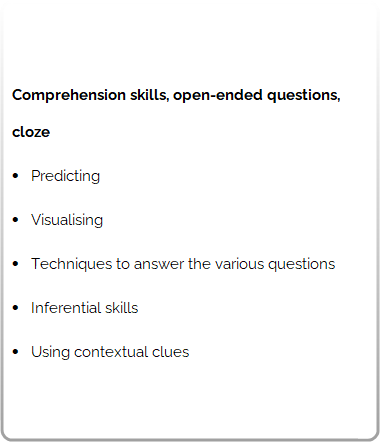The height and width of the screenshot is (442, 380).
Task: Click the word 'clues' in last bullet
Action: pos(171,352)
